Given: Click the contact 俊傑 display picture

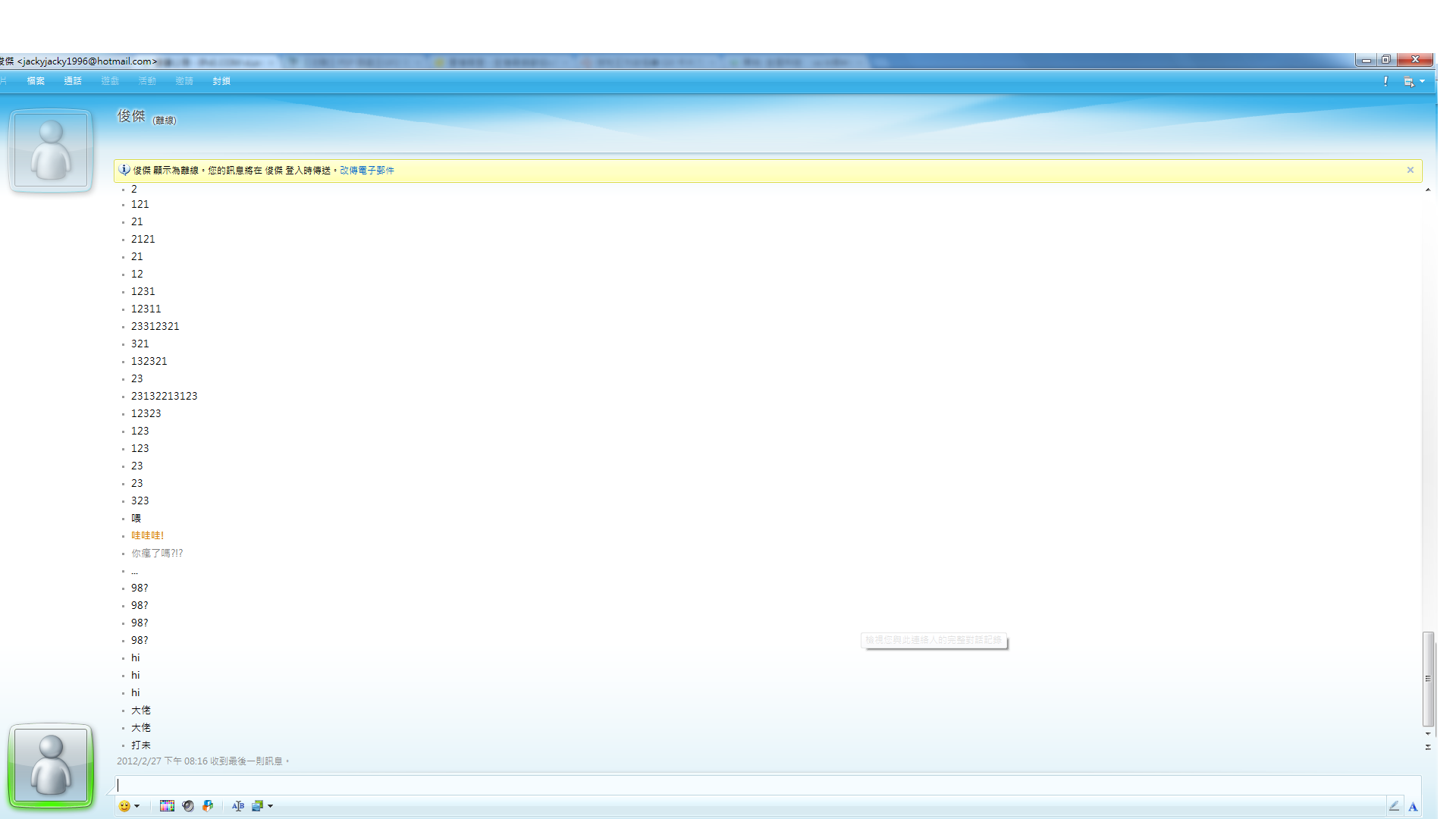Looking at the screenshot, I should [51, 149].
